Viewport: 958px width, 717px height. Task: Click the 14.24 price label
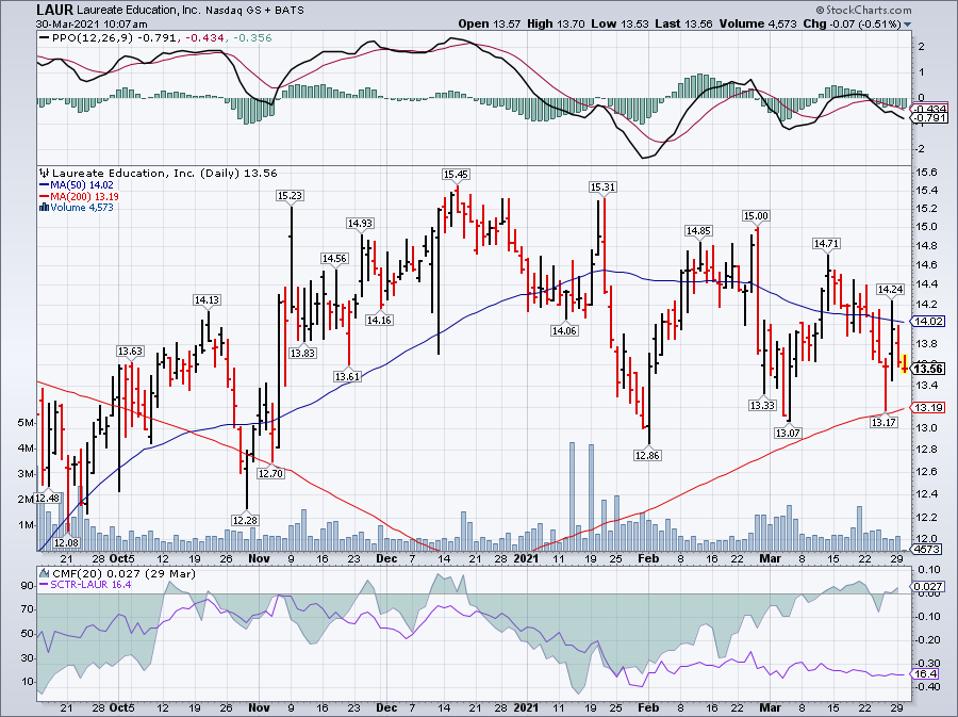coord(890,289)
